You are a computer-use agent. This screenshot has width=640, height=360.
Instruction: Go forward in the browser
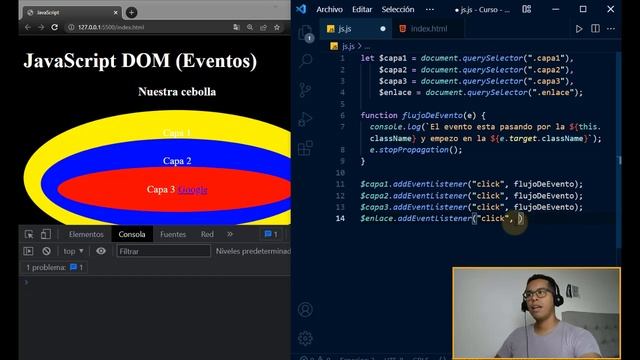(x=41, y=27)
